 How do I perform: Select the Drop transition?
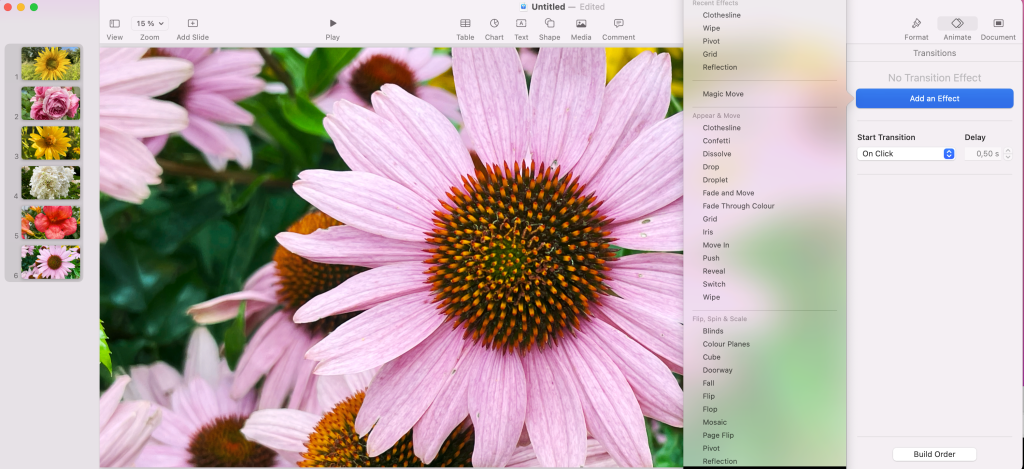coord(711,167)
